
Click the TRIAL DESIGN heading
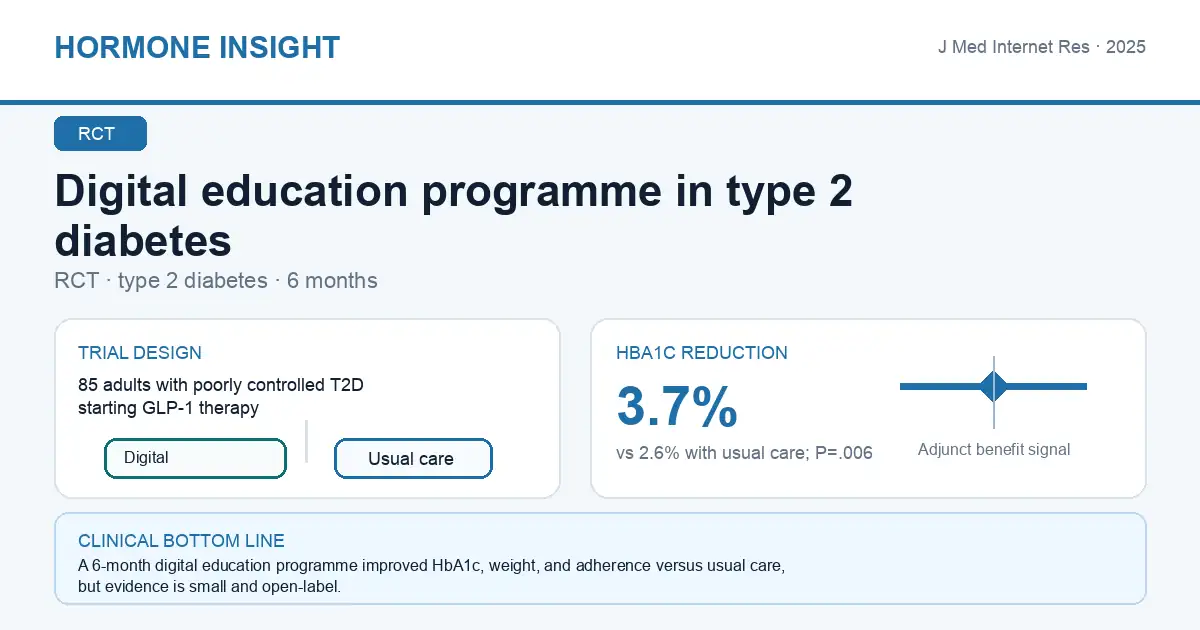point(140,353)
